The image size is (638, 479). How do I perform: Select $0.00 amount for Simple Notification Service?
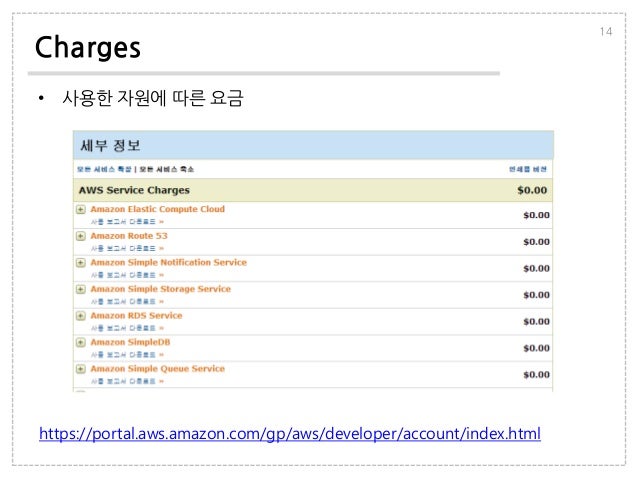[x=536, y=269]
